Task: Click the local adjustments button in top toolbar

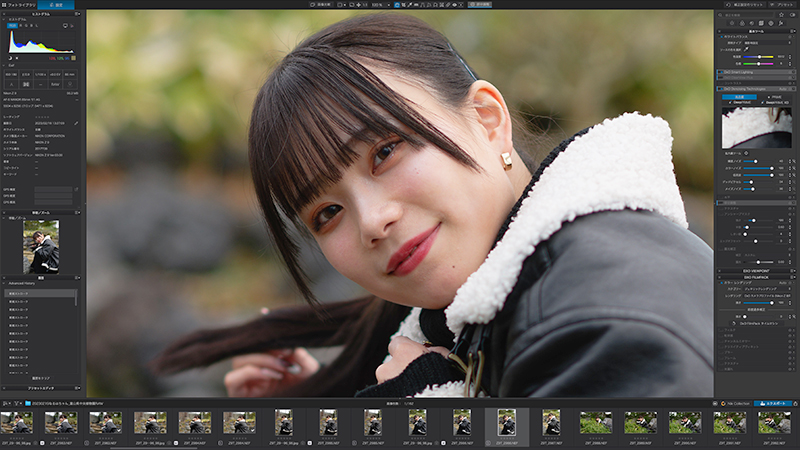Action: (x=480, y=5)
